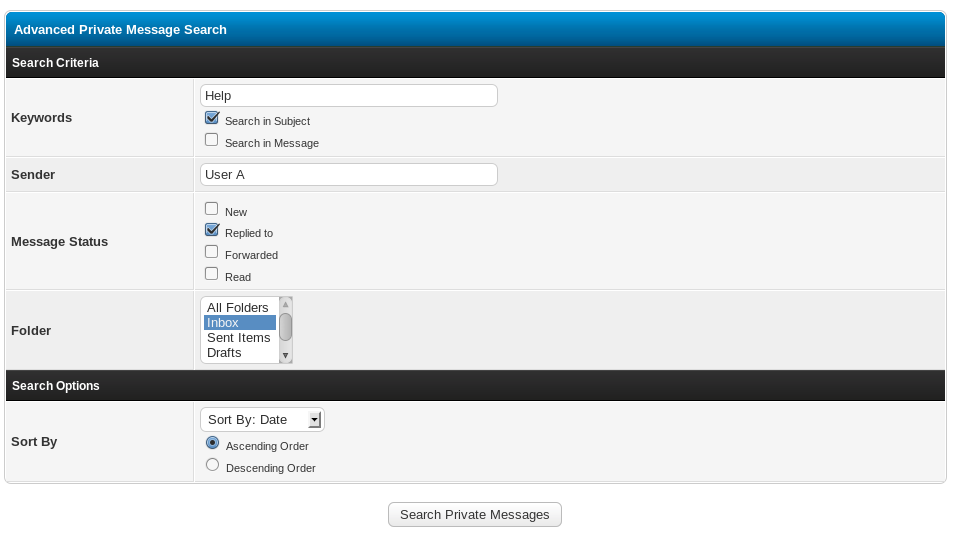Click the Search Criteria section header
957x534 pixels.
click(x=475, y=63)
